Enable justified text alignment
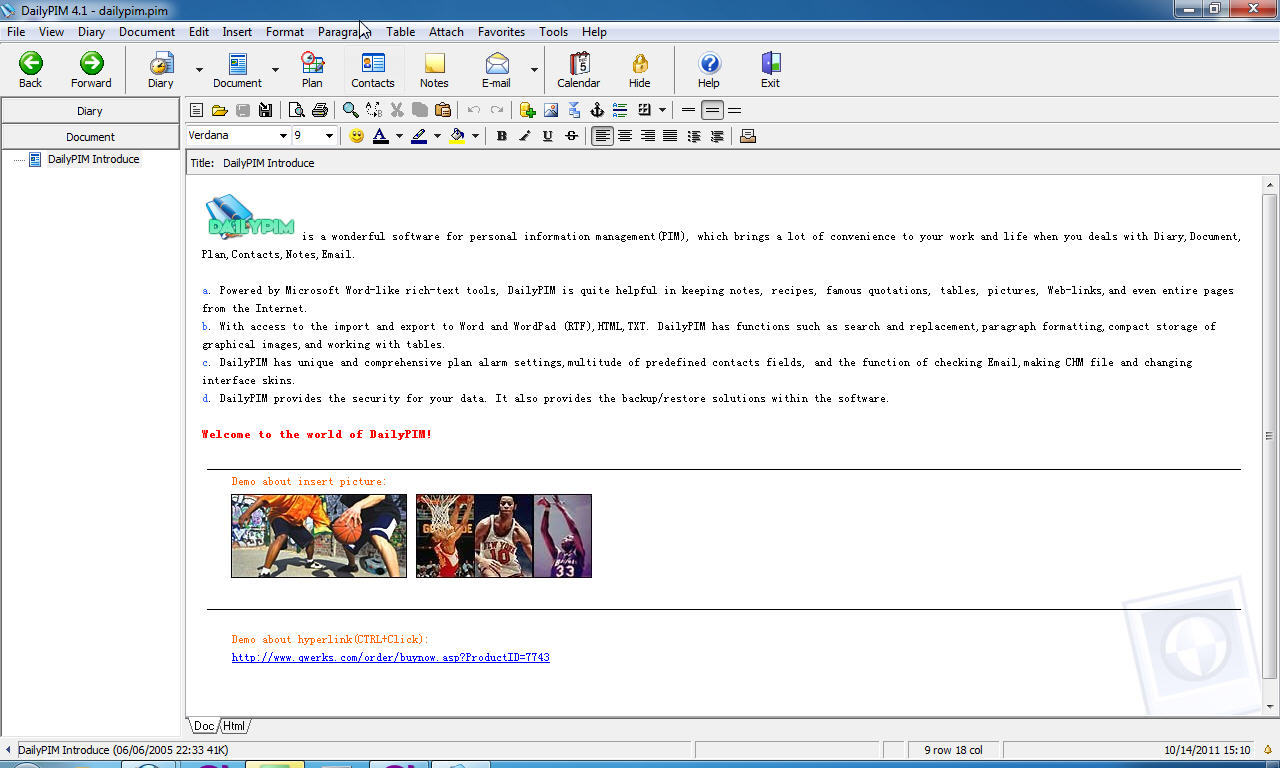 [x=670, y=136]
